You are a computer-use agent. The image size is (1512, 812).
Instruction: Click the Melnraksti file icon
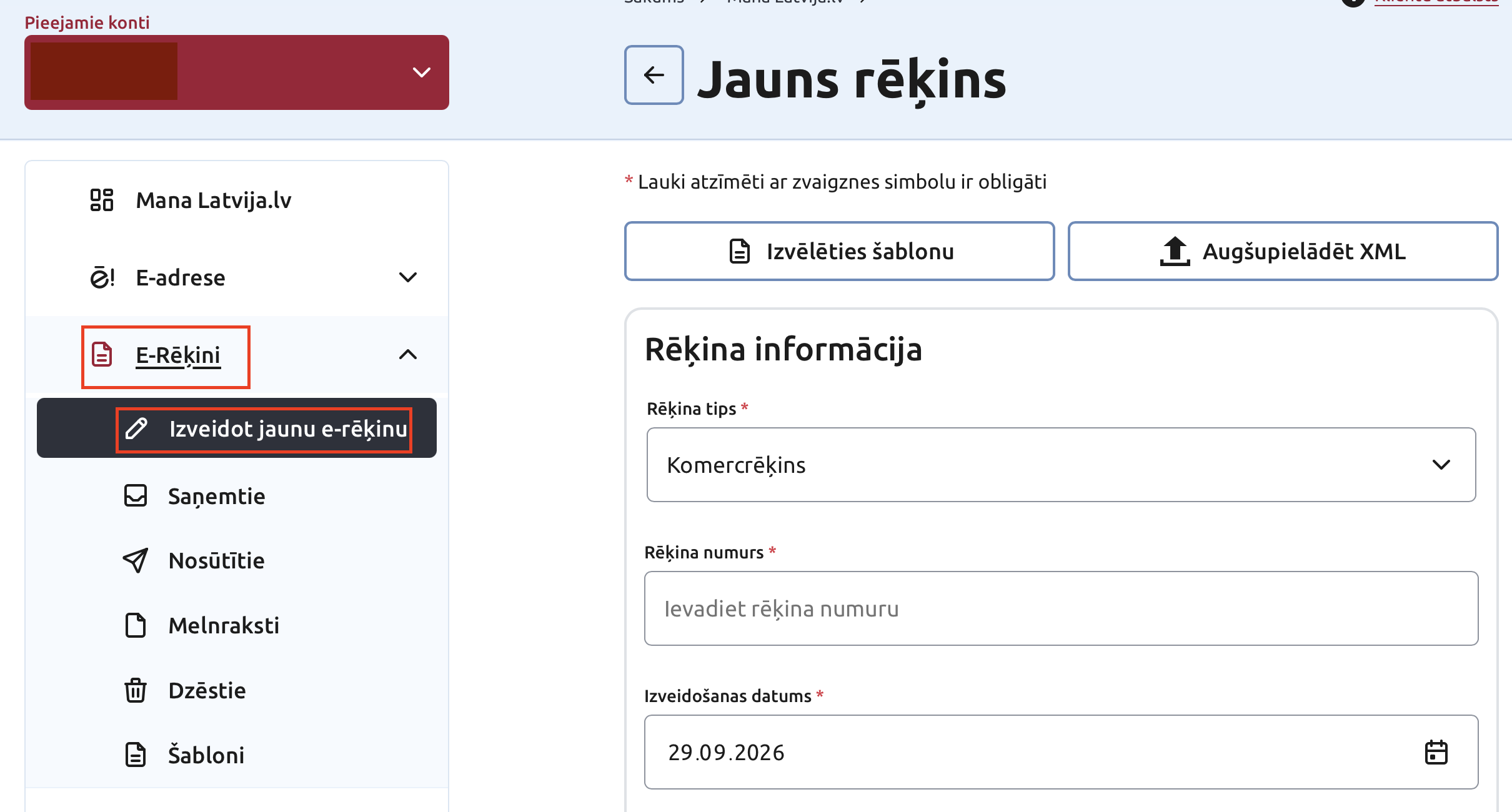136,625
